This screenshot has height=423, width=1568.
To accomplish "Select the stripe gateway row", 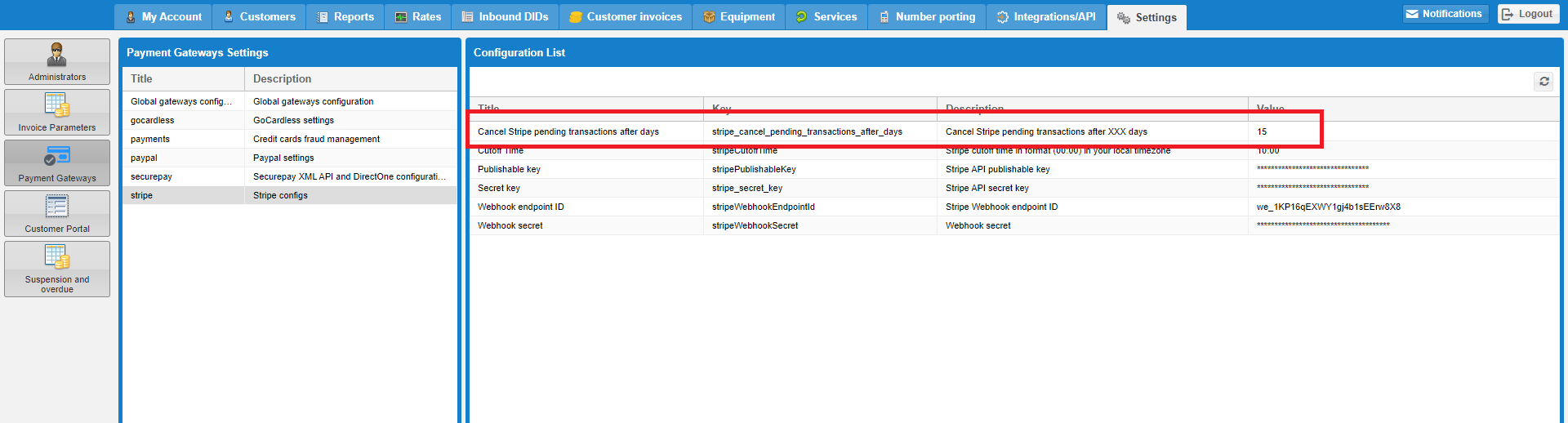I will 290,195.
